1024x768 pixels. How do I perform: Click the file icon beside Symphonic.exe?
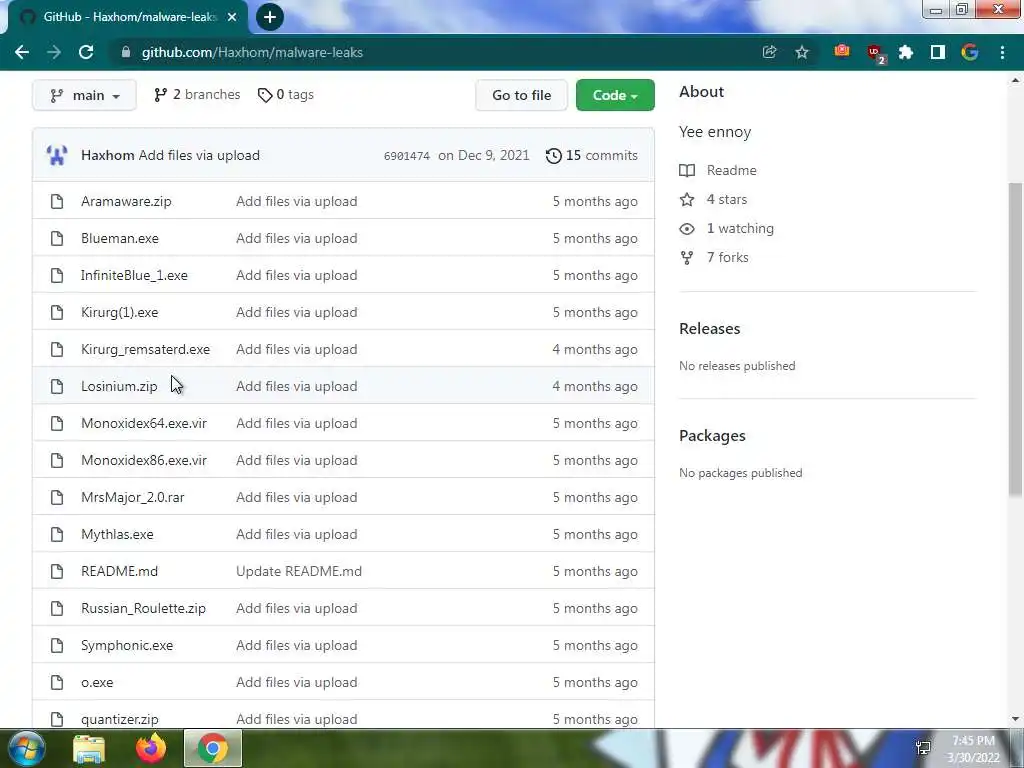coord(57,645)
